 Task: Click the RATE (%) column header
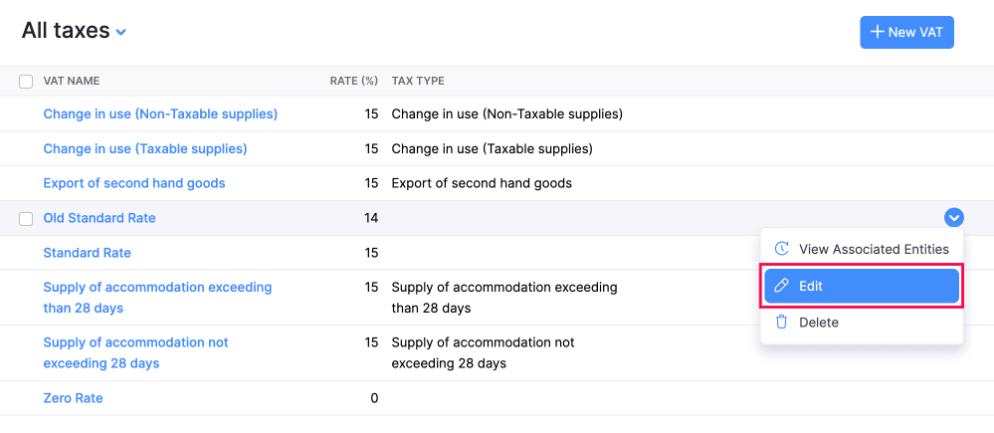pyautogui.click(x=354, y=81)
